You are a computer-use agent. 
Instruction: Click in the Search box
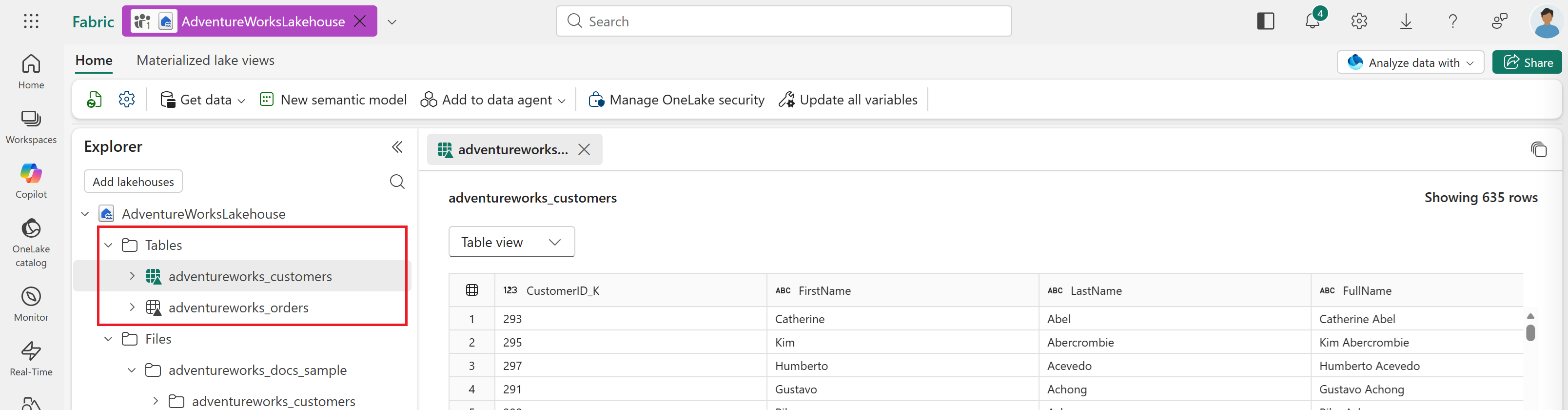[x=784, y=21]
